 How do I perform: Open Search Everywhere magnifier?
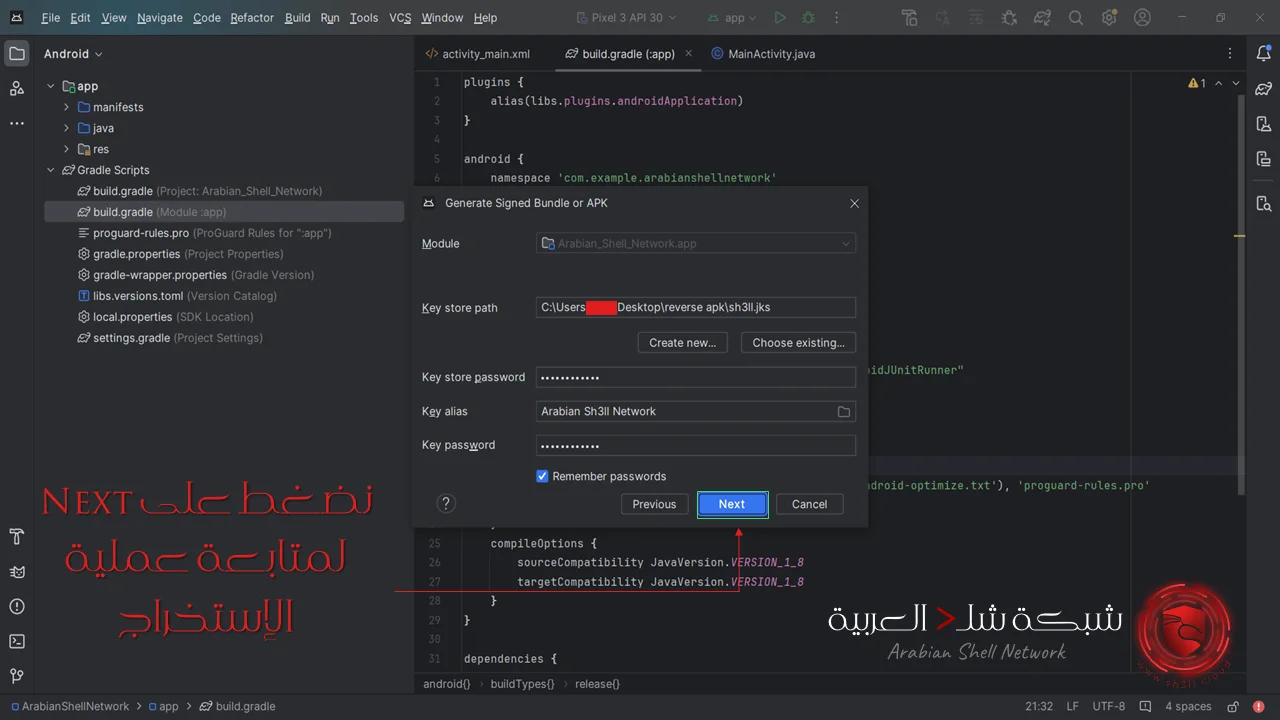coord(1076,18)
